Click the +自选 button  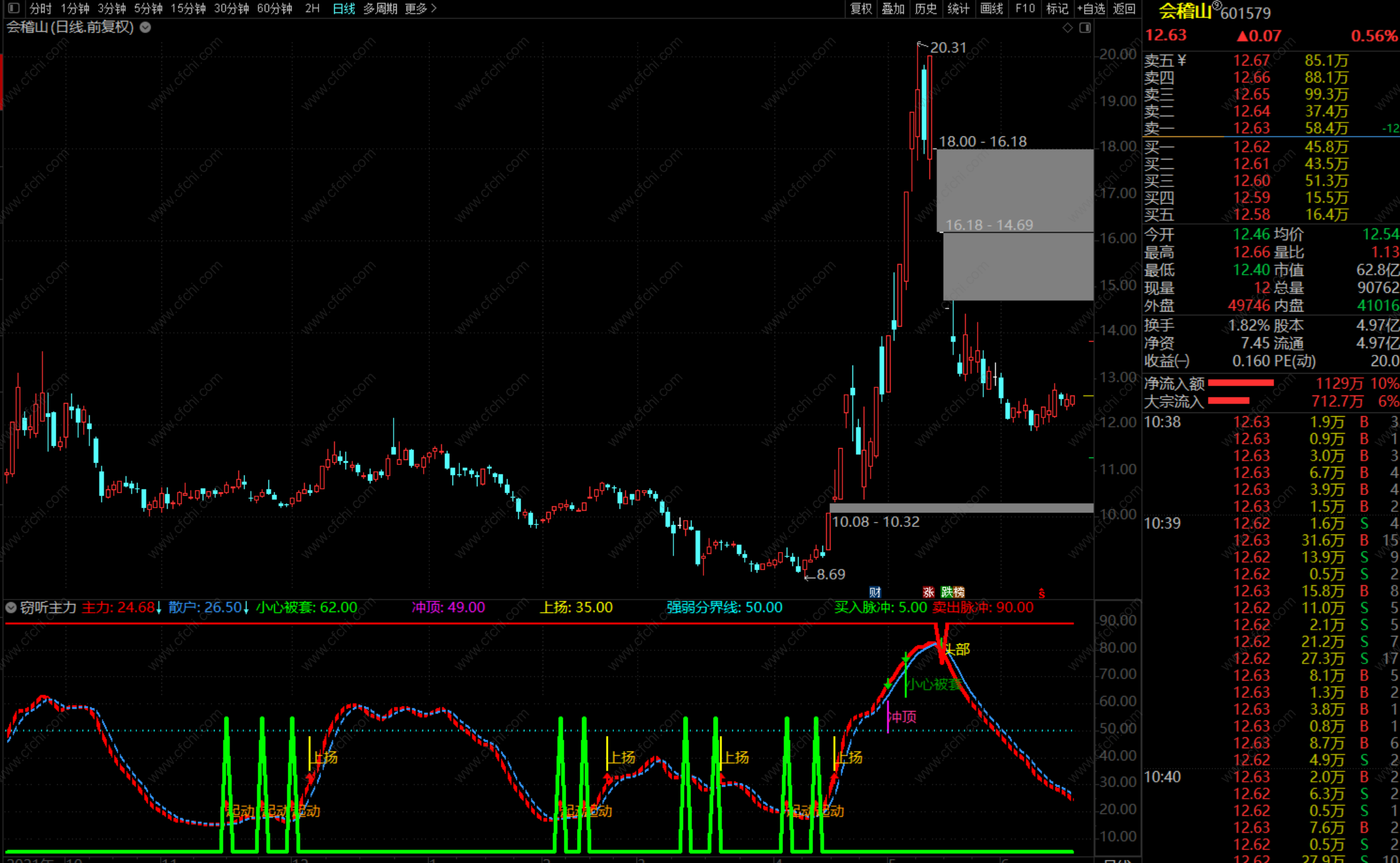(1091, 9)
